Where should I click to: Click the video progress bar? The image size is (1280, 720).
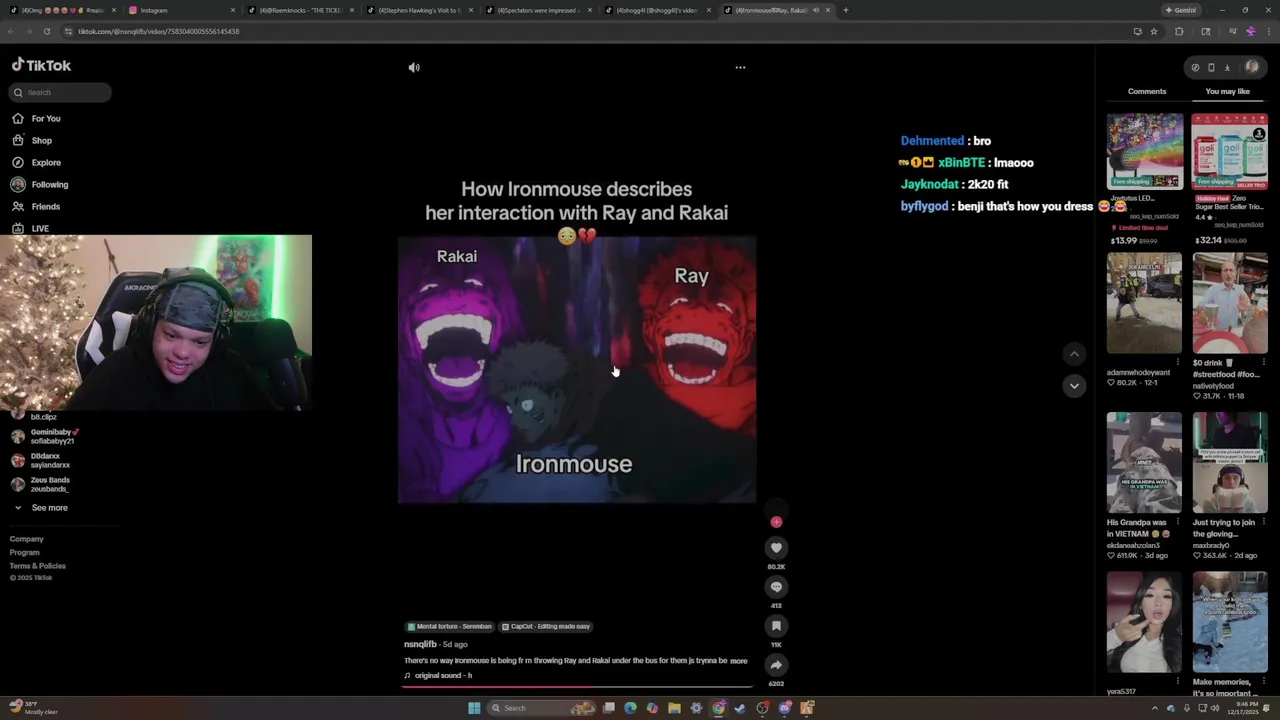[577, 687]
